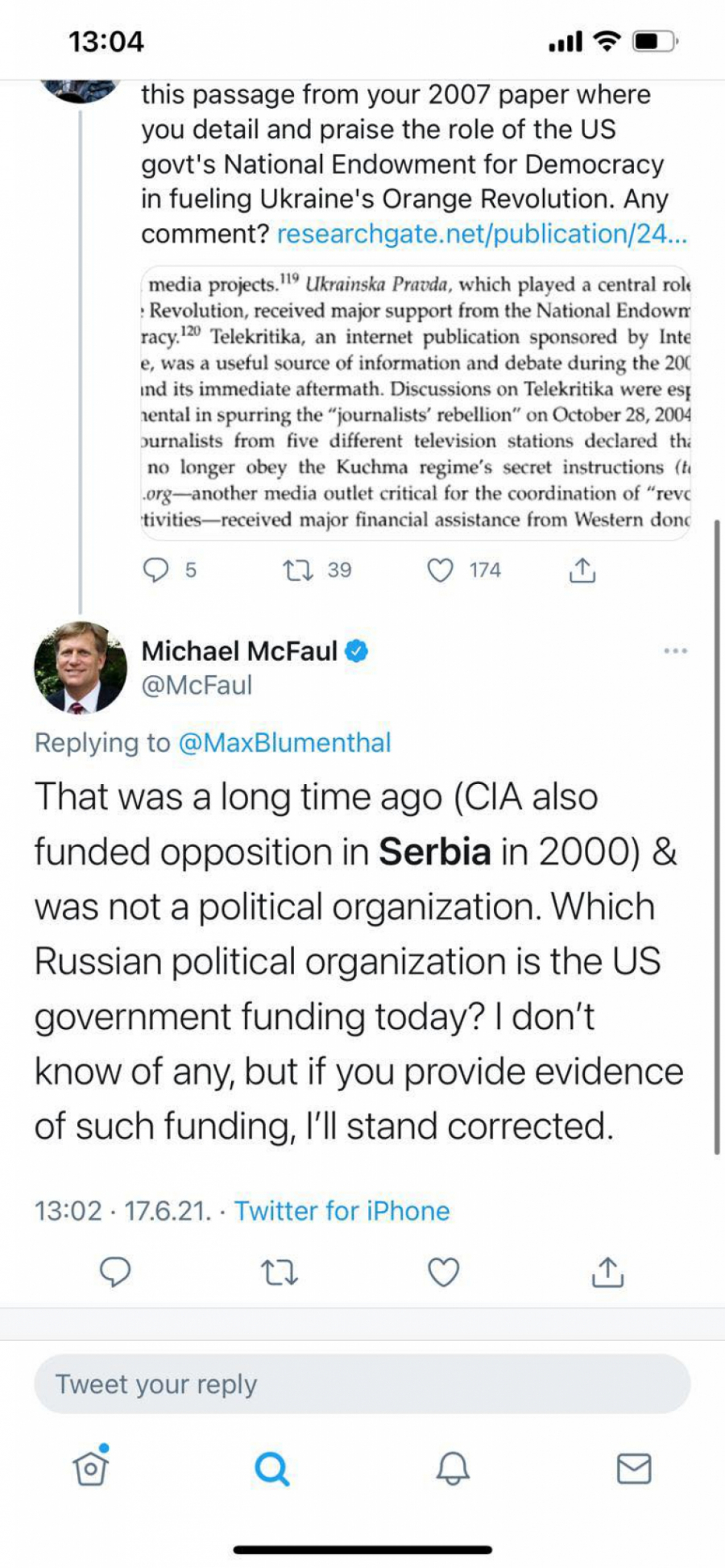This screenshot has height=1568, width=725.
Task: Go to the Home tab
Action: [x=90, y=1468]
